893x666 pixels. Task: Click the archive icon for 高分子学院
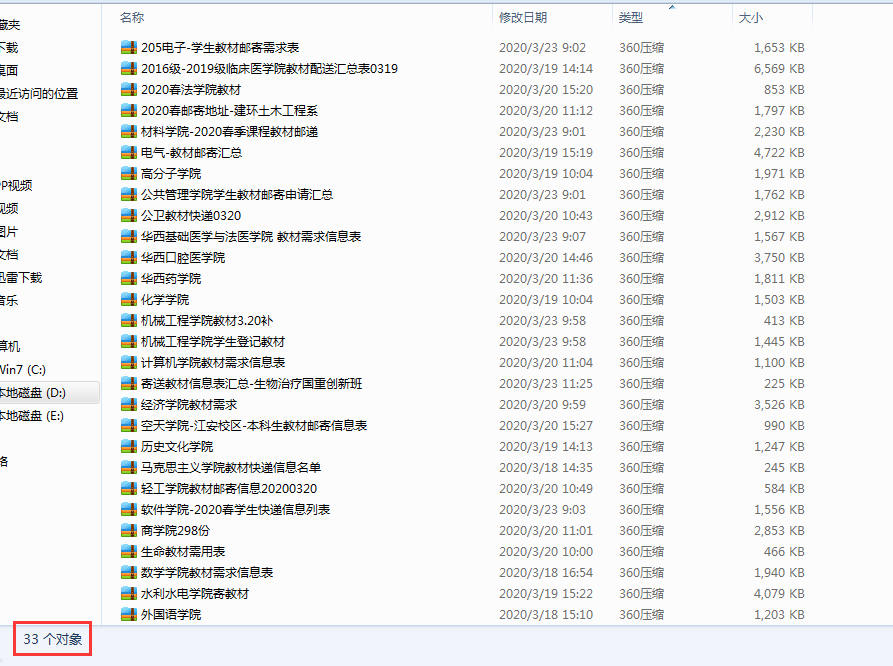[128, 174]
